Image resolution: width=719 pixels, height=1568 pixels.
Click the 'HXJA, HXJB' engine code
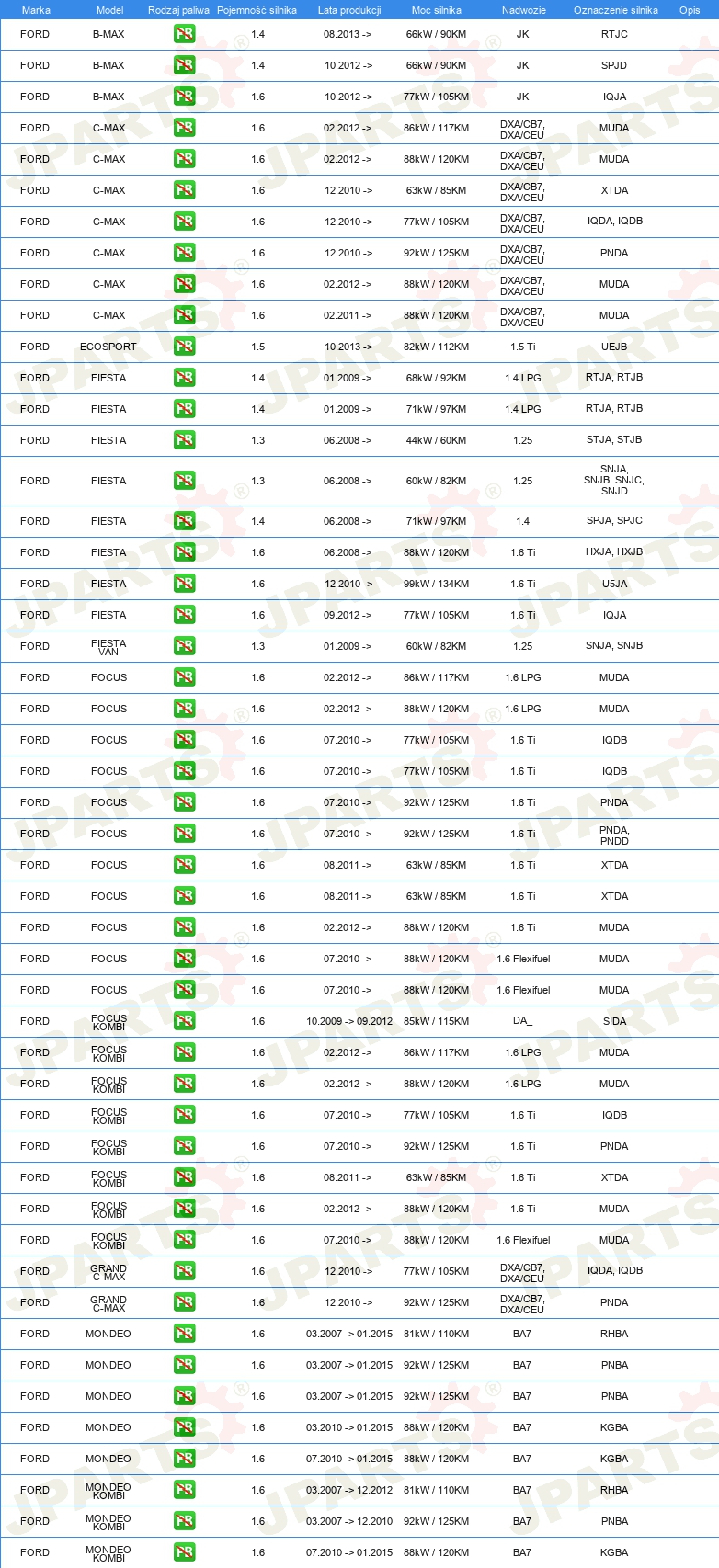pyautogui.click(x=614, y=551)
